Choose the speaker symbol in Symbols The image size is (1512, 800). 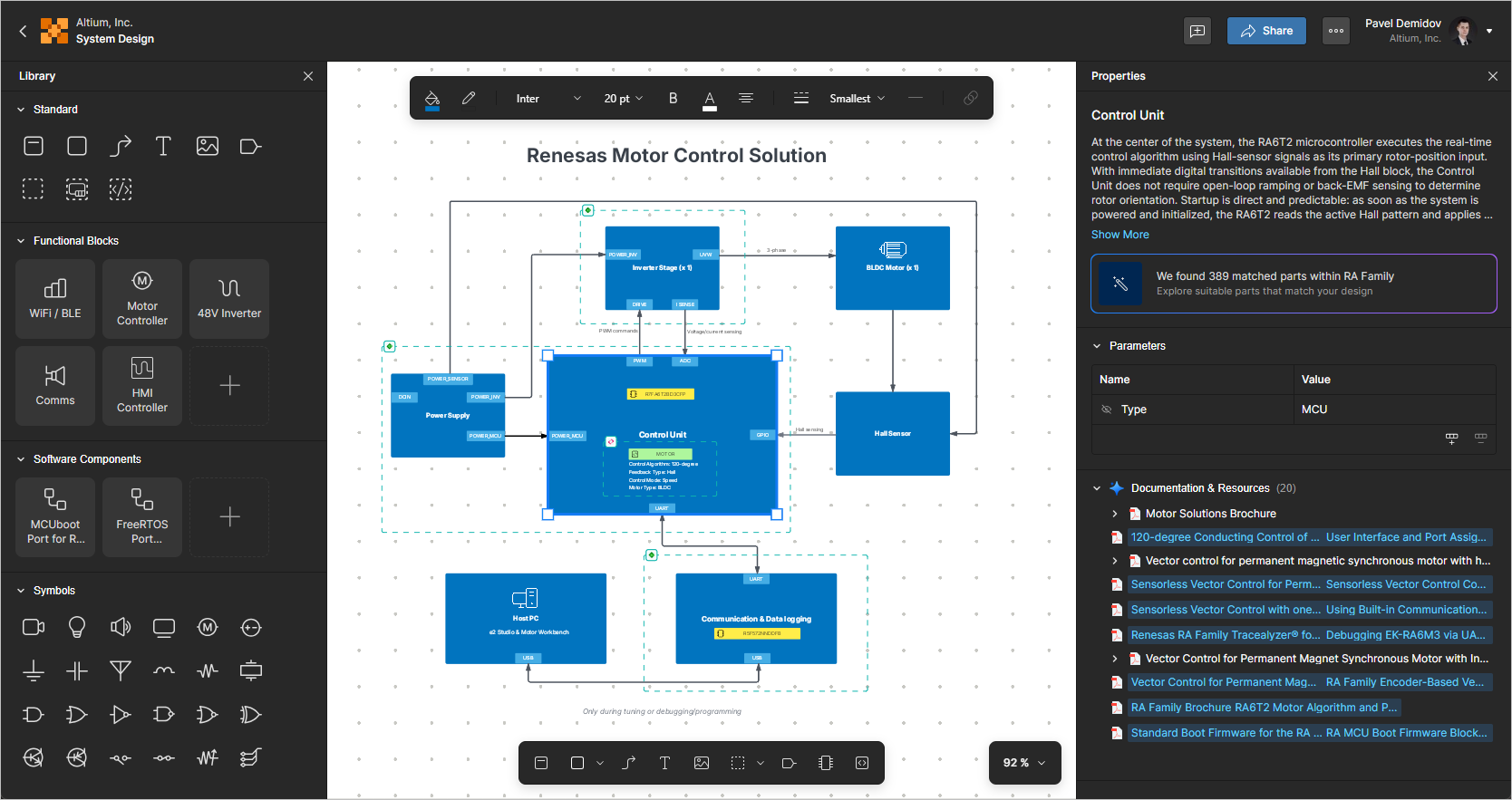coord(121,627)
